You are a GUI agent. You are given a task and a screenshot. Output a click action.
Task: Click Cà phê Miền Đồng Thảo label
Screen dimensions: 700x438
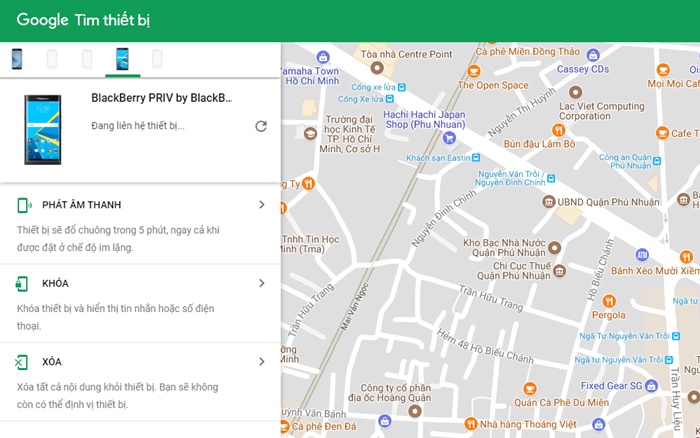(x=528, y=52)
